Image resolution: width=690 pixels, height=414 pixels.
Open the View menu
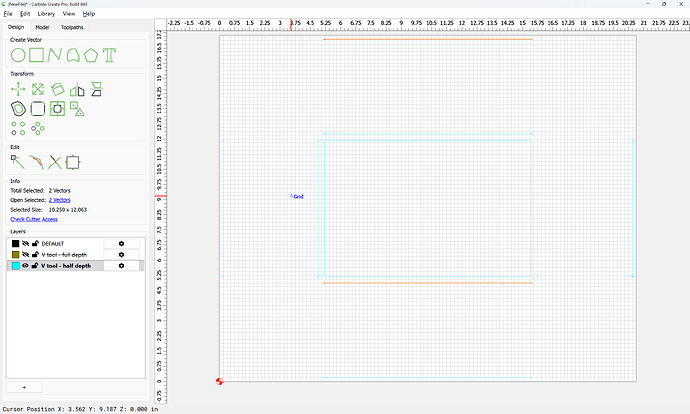(x=69, y=14)
